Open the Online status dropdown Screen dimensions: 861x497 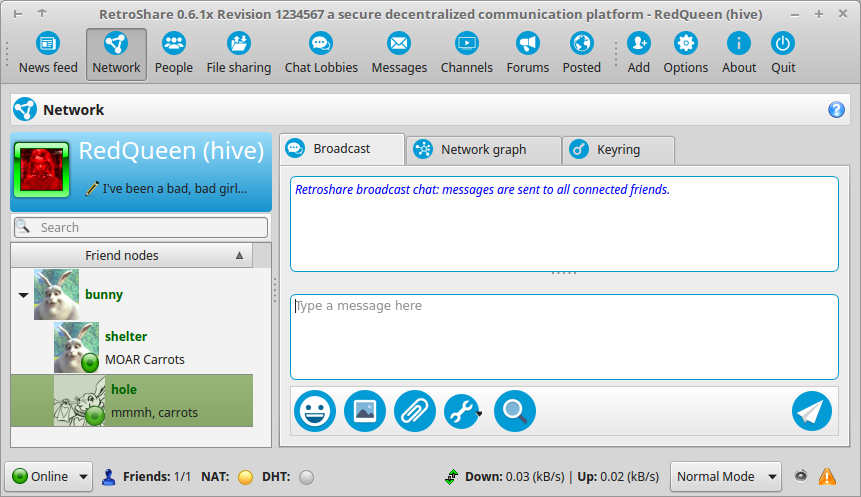49,476
